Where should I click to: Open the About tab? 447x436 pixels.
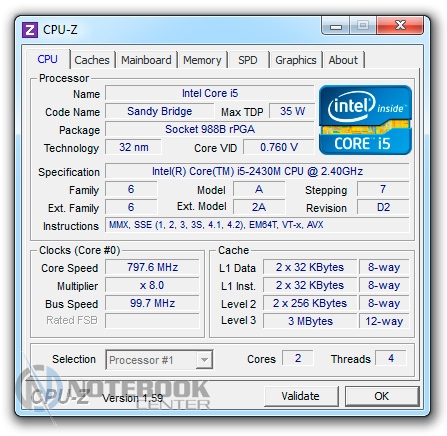click(343, 60)
